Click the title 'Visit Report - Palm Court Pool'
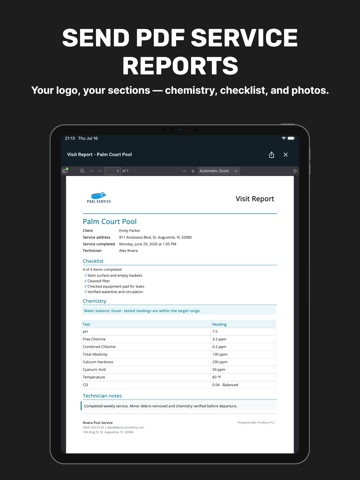The height and width of the screenshot is (480, 360). (x=99, y=155)
